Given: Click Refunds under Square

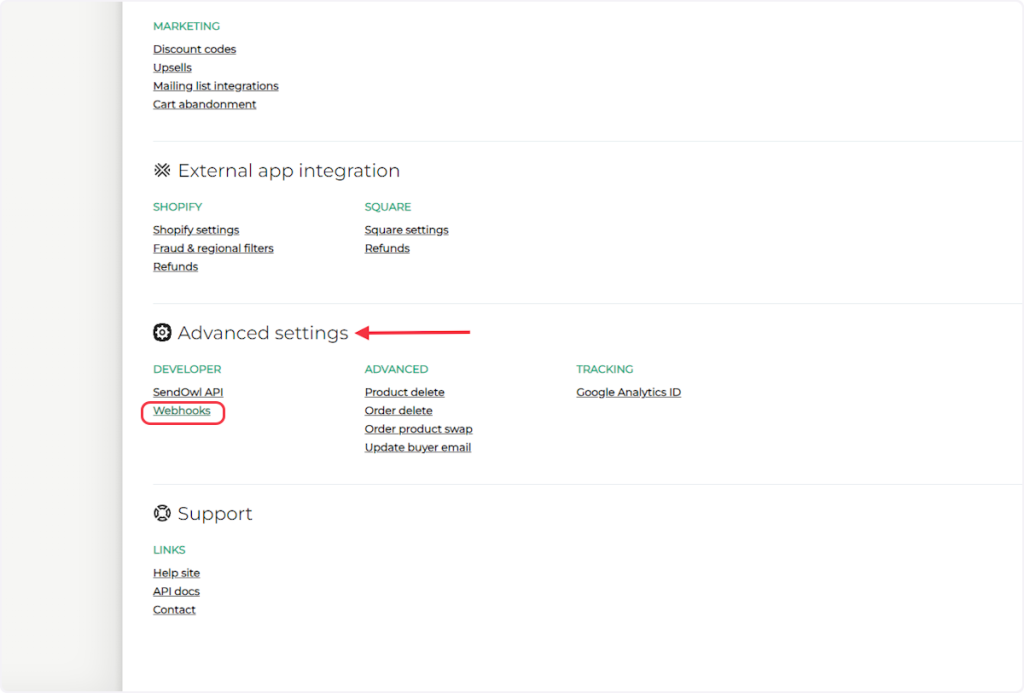Looking at the screenshot, I should click(387, 248).
